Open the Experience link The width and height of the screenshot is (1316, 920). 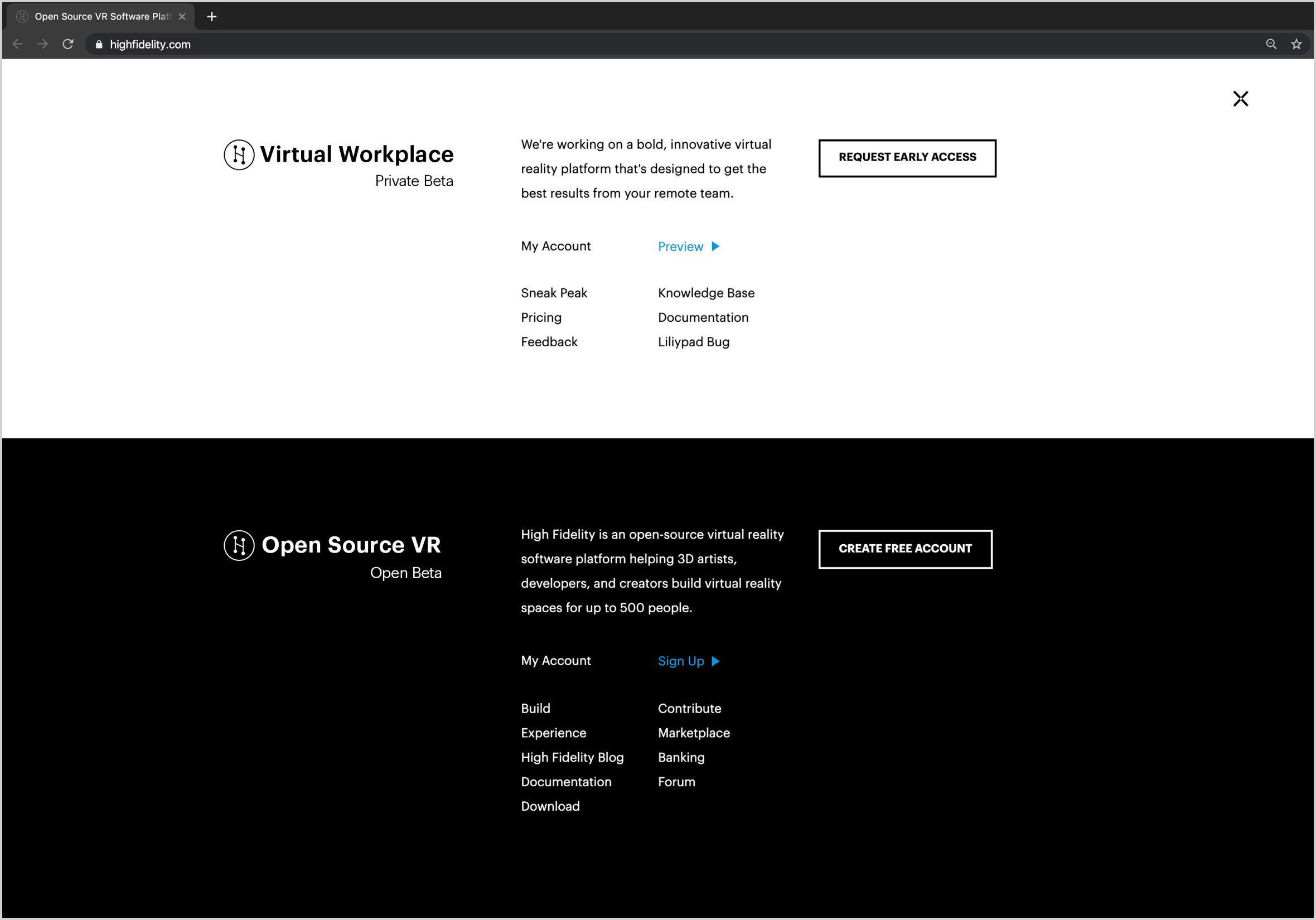point(553,733)
